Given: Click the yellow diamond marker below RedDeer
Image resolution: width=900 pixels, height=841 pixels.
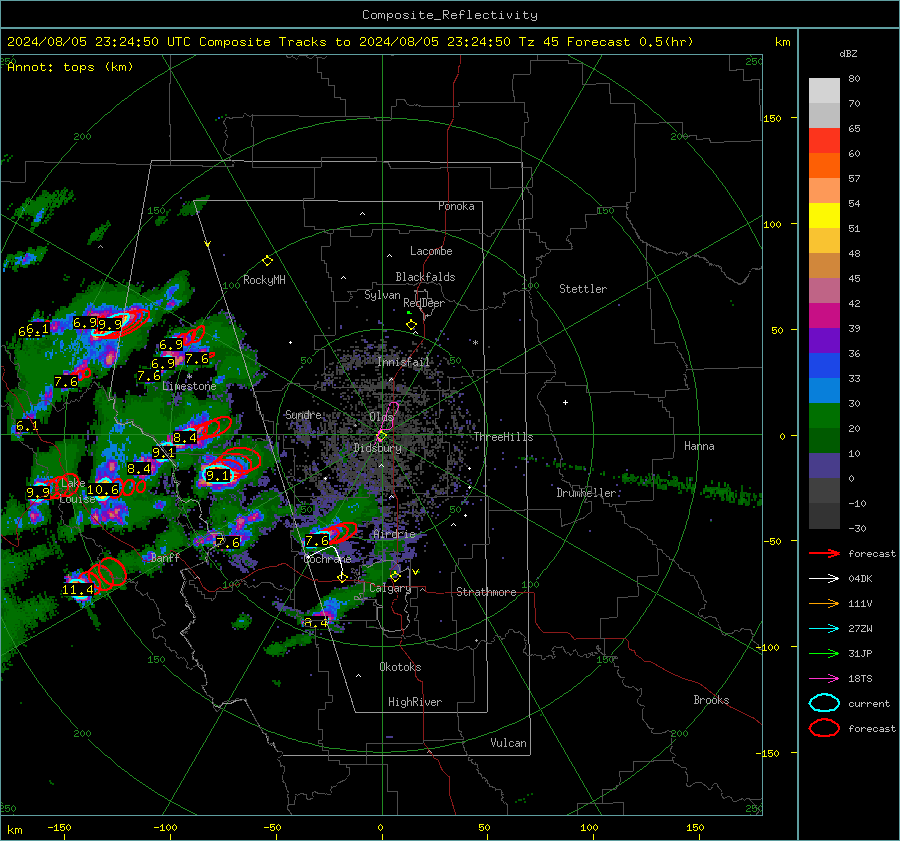Looking at the screenshot, I should [411, 325].
